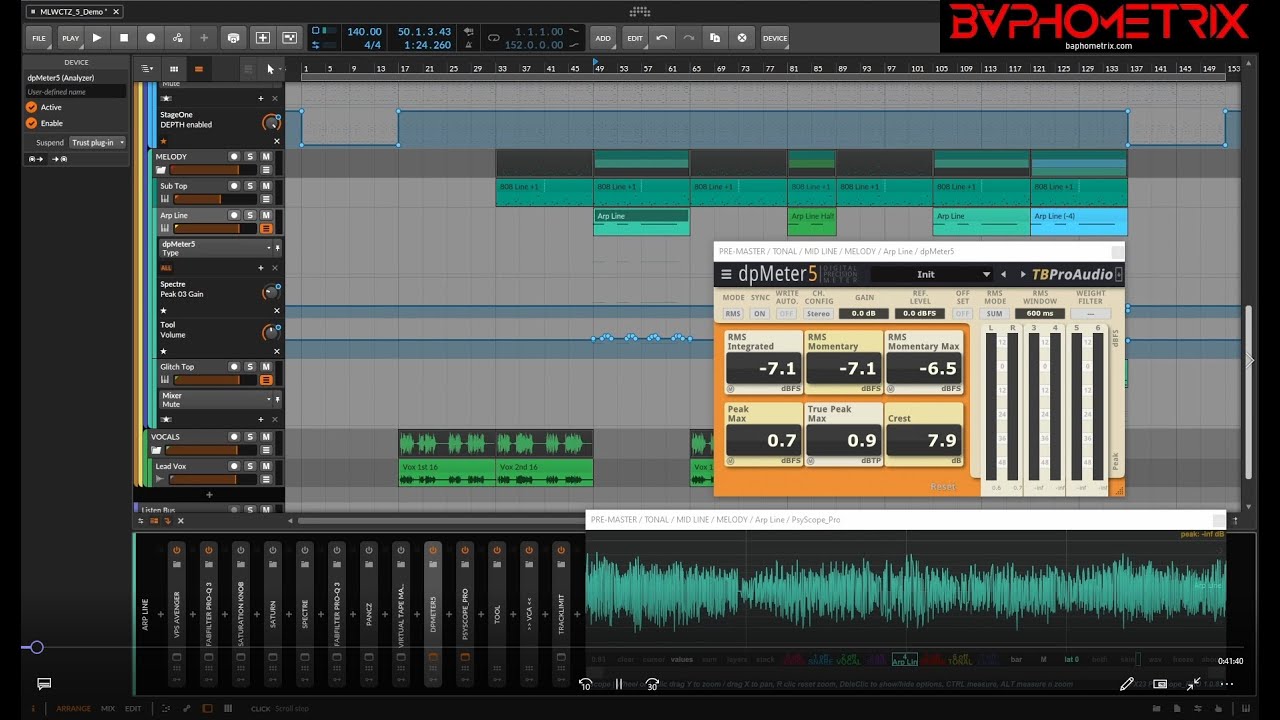1280x720 pixels.
Task: Click the video rewind 10 seconds icon
Action: (x=586, y=684)
